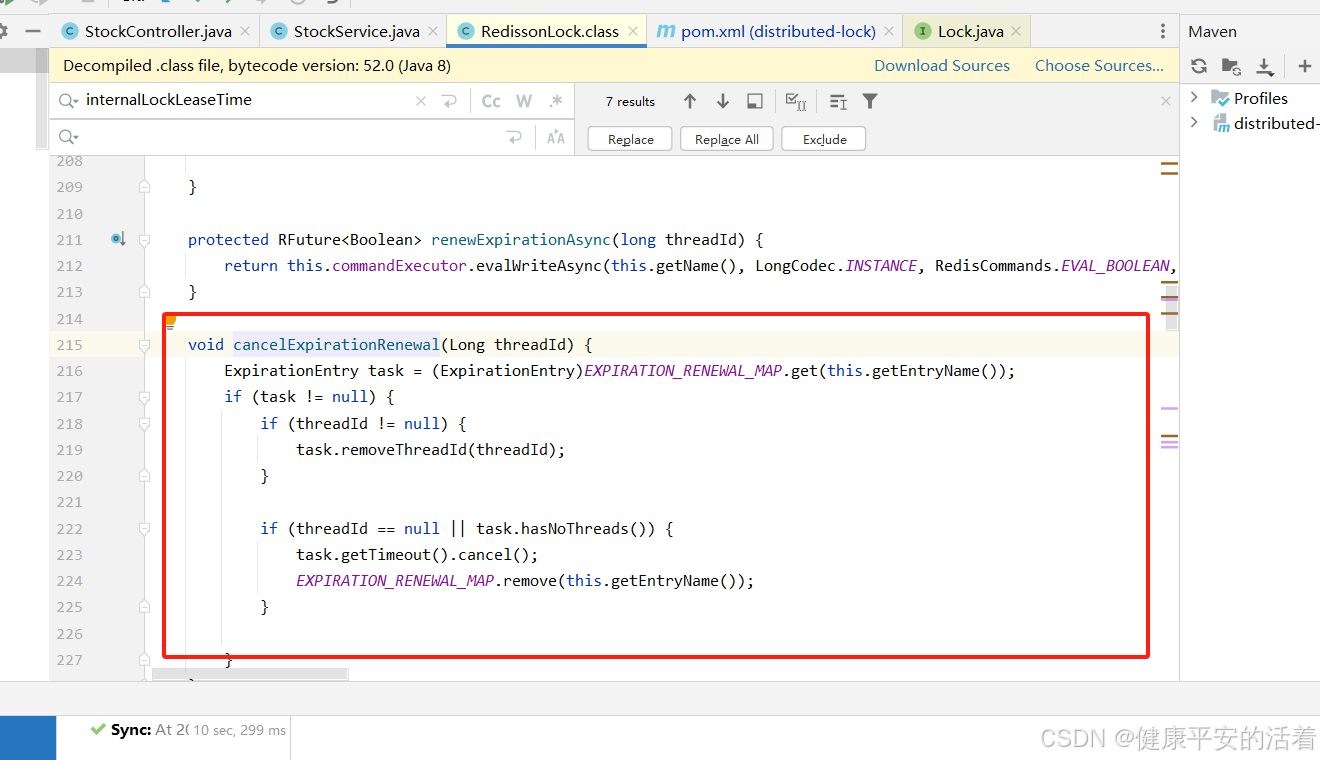Viewport: 1320px width, 760px height.
Task: Close the pom.xml tab
Action: click(889, 32)
